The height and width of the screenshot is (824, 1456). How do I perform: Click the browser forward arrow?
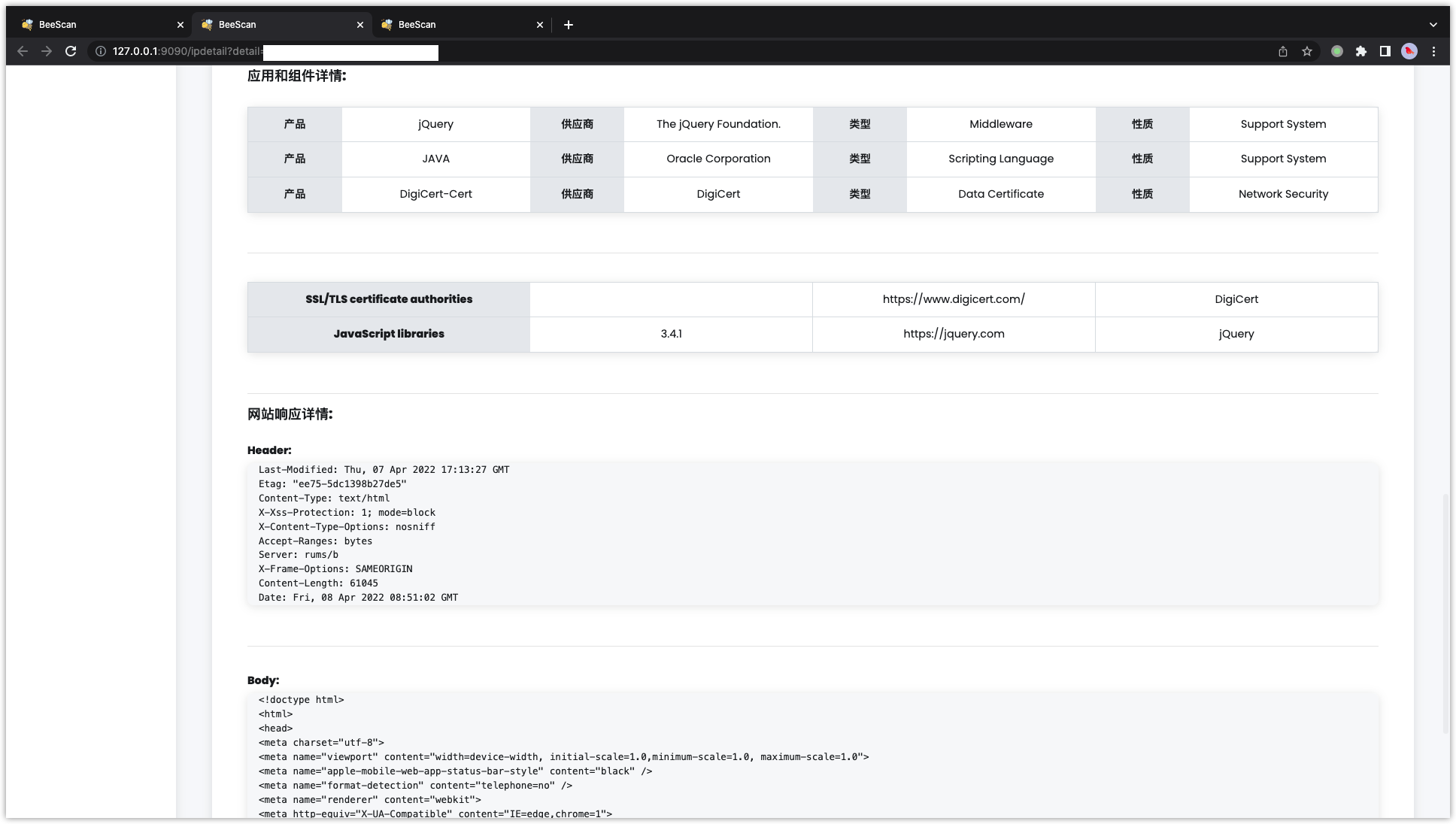(47, 51)
